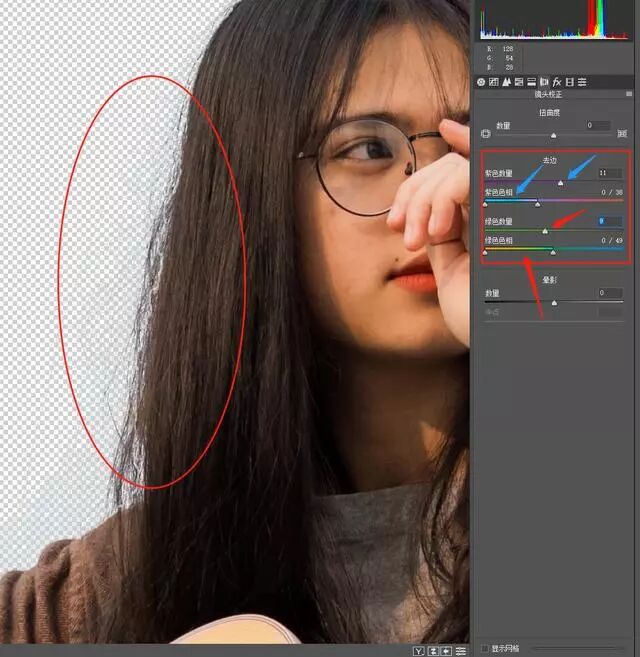Adjust the 晕影 数量 slider handle

coord(554,303)
